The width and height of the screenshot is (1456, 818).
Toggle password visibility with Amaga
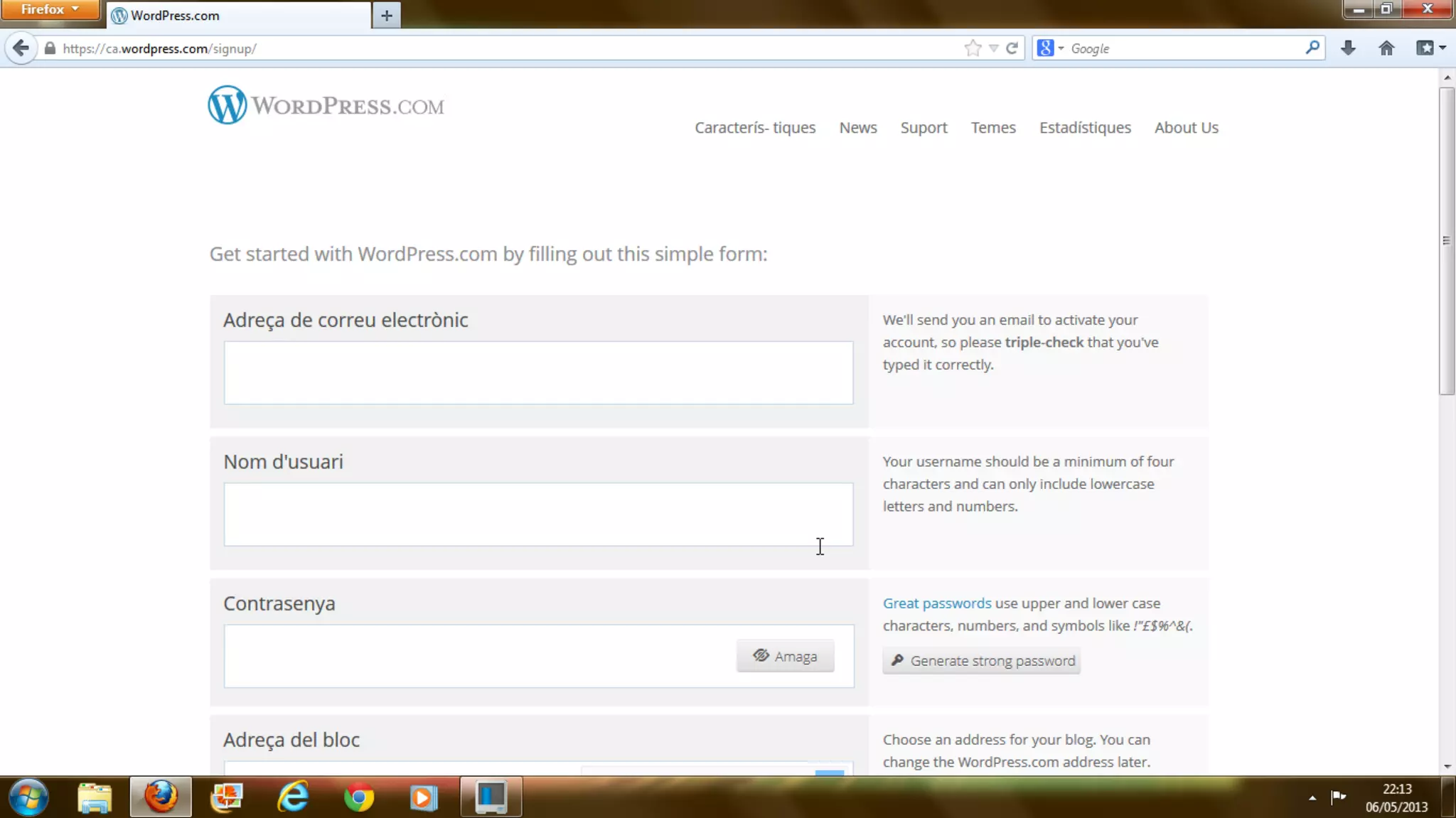[785, 656]
